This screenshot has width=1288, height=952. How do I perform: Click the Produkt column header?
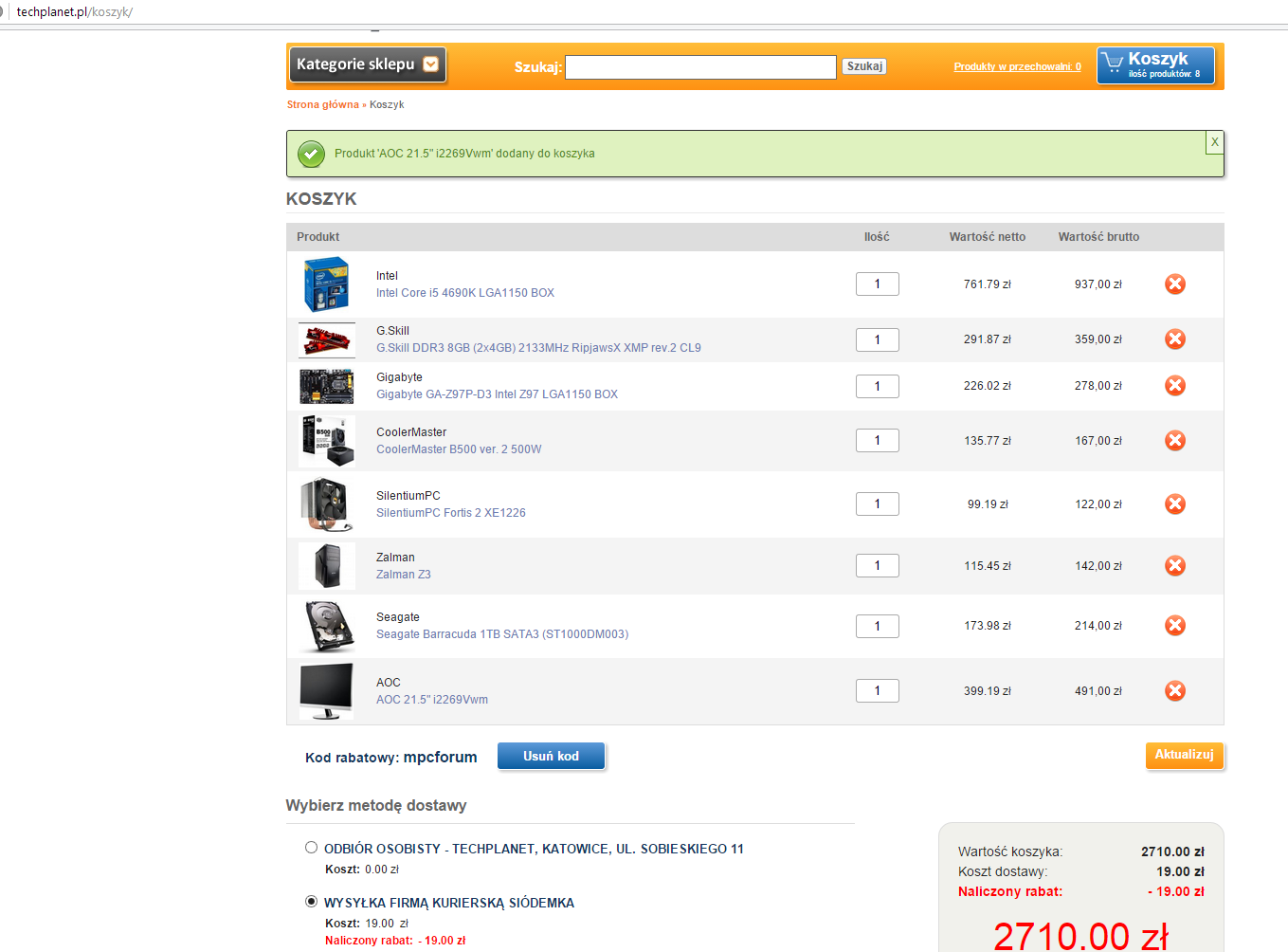tap(317, 237)
